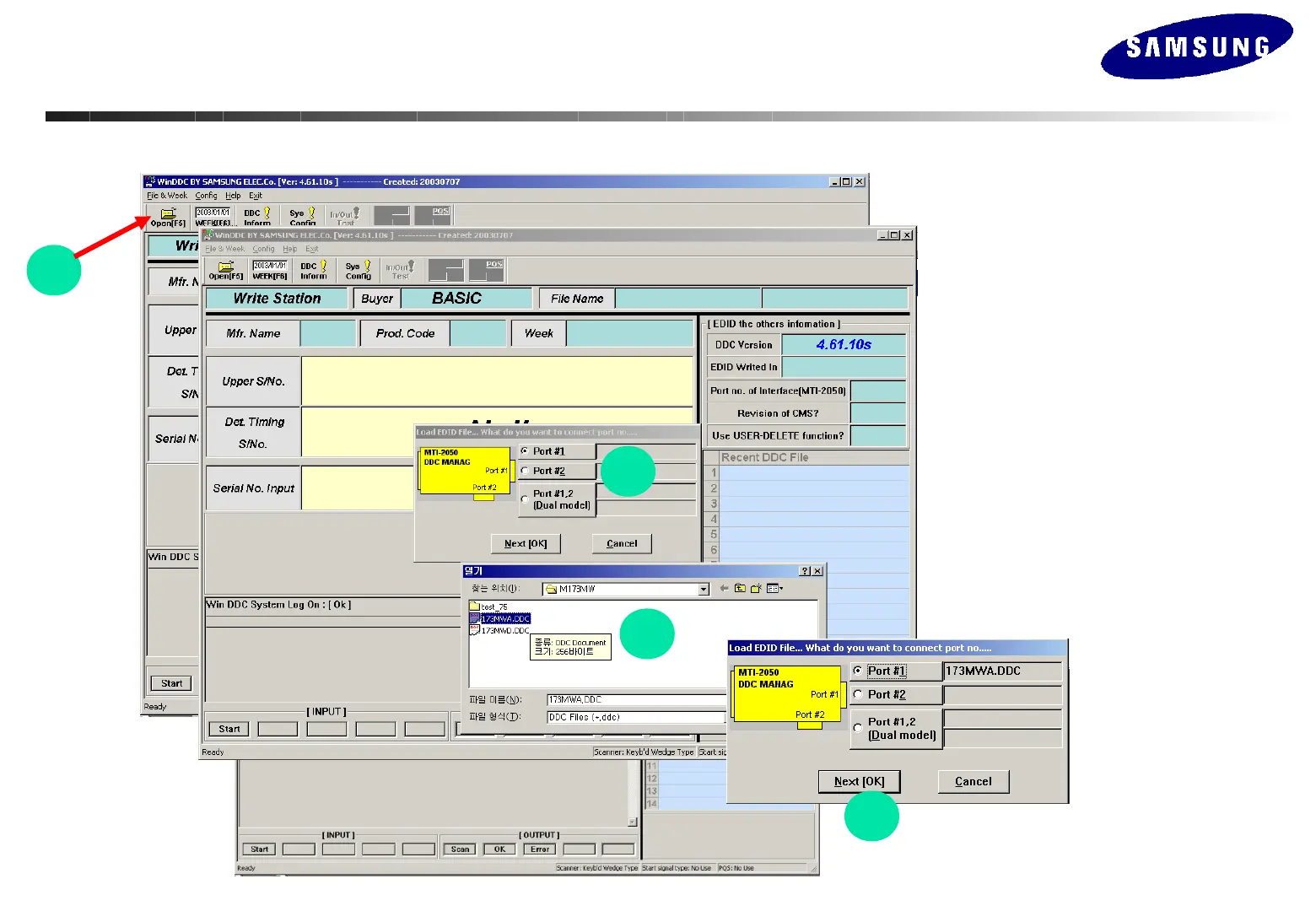The width and height of the screenshot is (1316, 911).
Task: Select the 173MWD.DDC file in the file list
Action: pyautogui.click(x=500, y=630)
